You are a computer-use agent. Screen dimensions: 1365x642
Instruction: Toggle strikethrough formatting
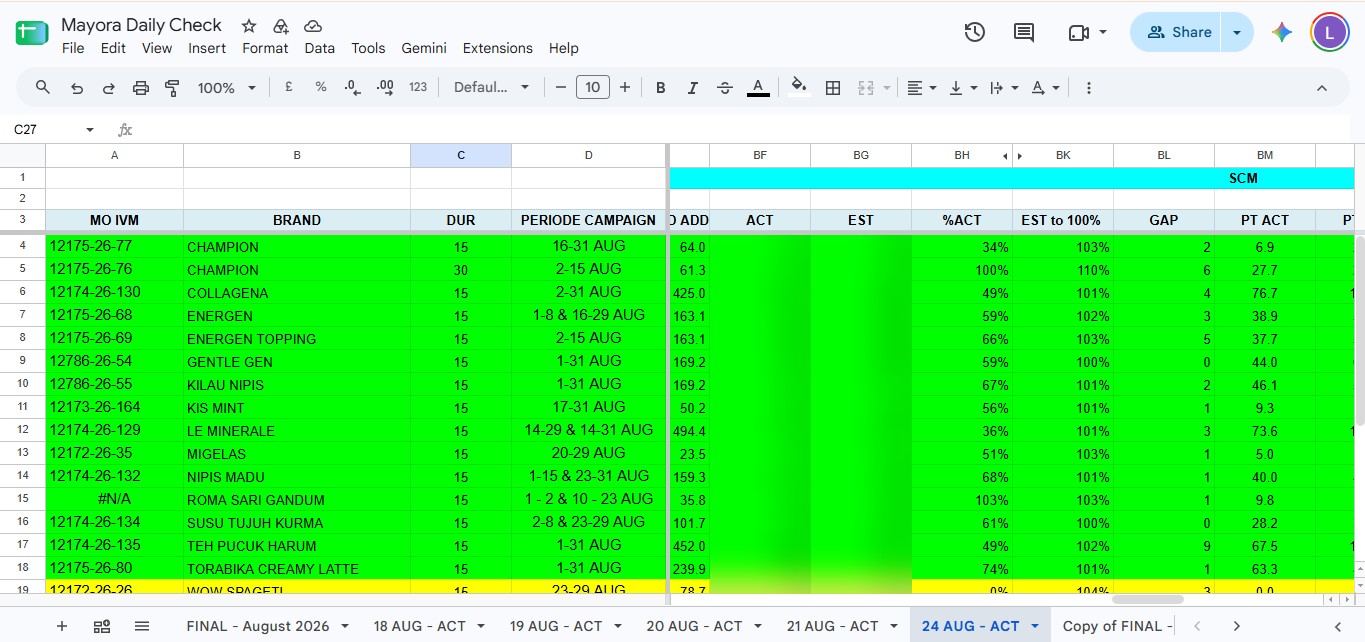pos(725,88)
